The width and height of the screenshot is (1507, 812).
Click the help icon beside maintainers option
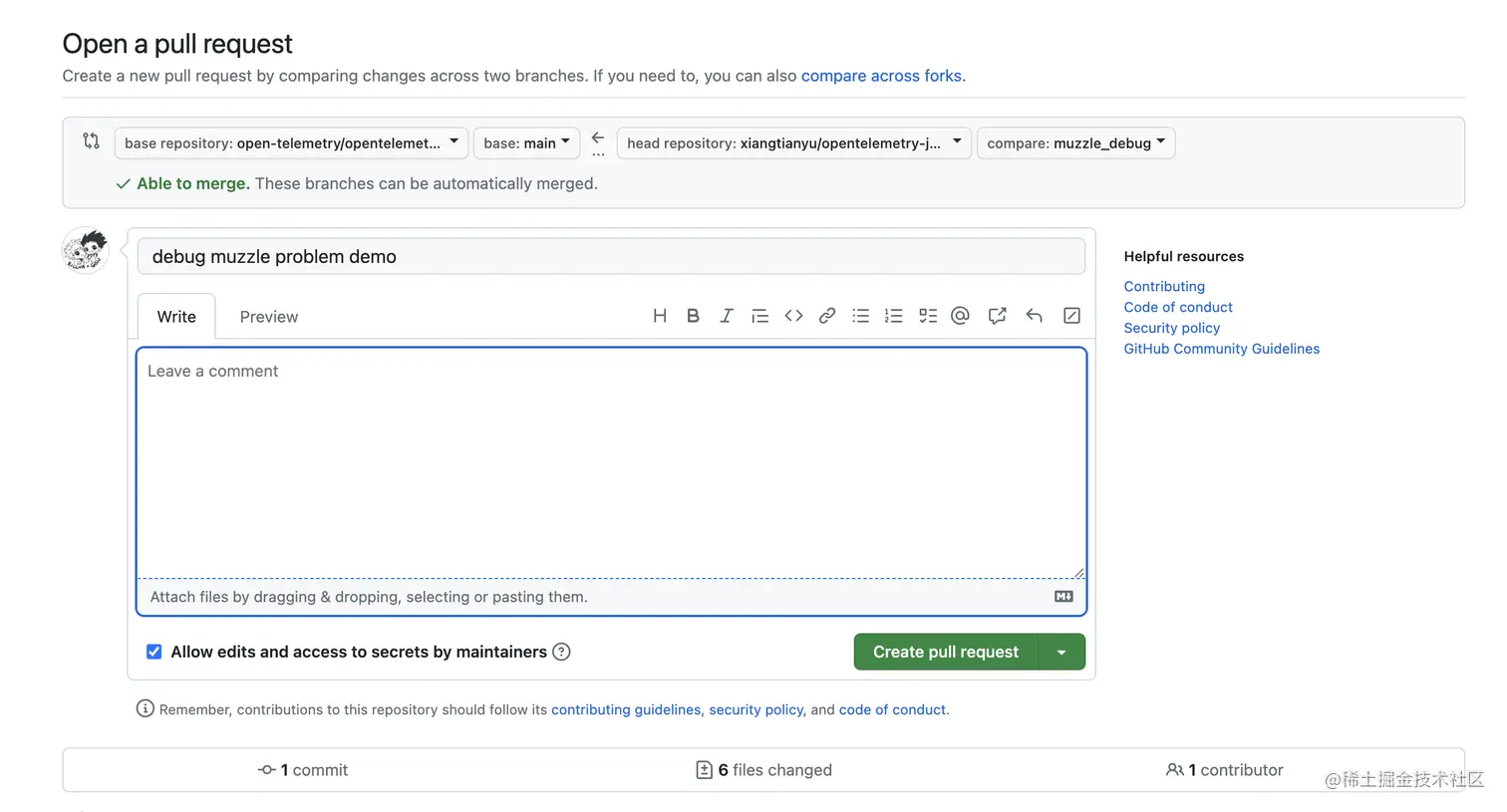561,652
